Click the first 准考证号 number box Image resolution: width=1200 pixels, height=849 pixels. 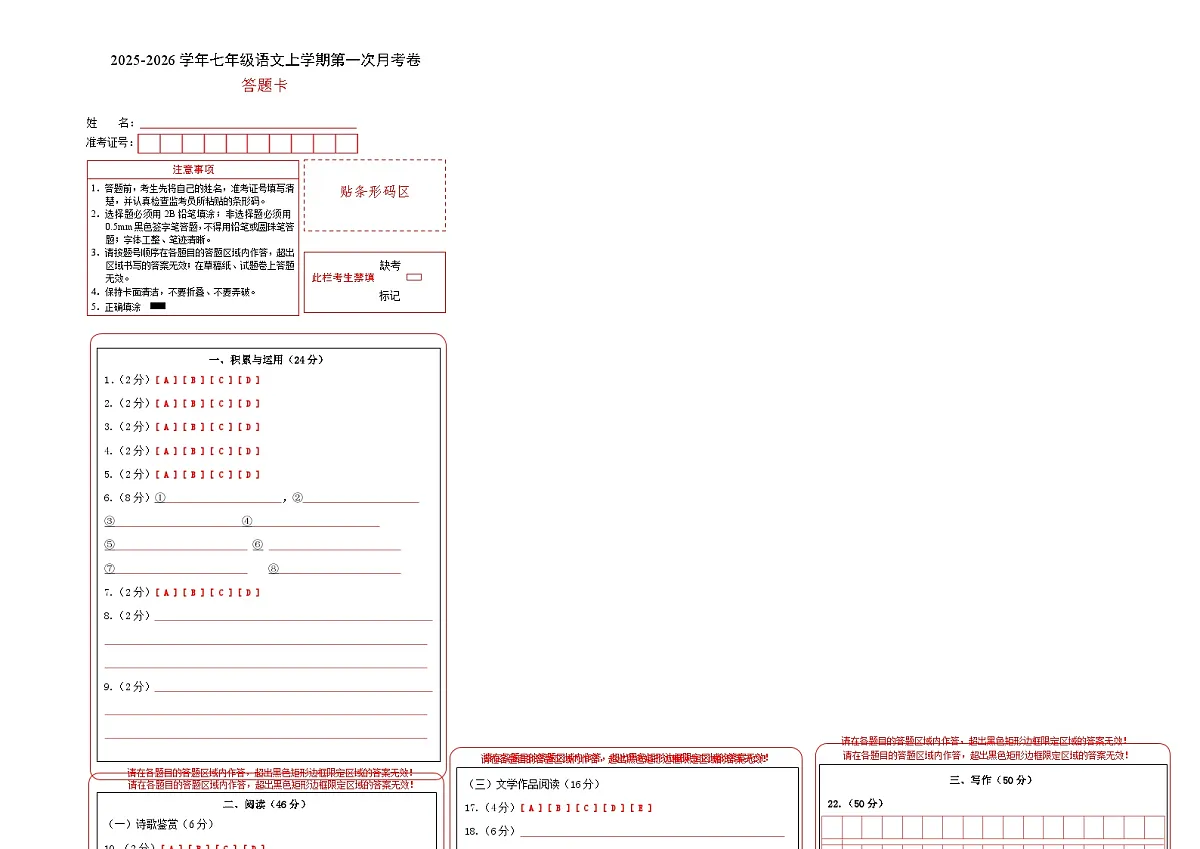[x=150, y=143]
